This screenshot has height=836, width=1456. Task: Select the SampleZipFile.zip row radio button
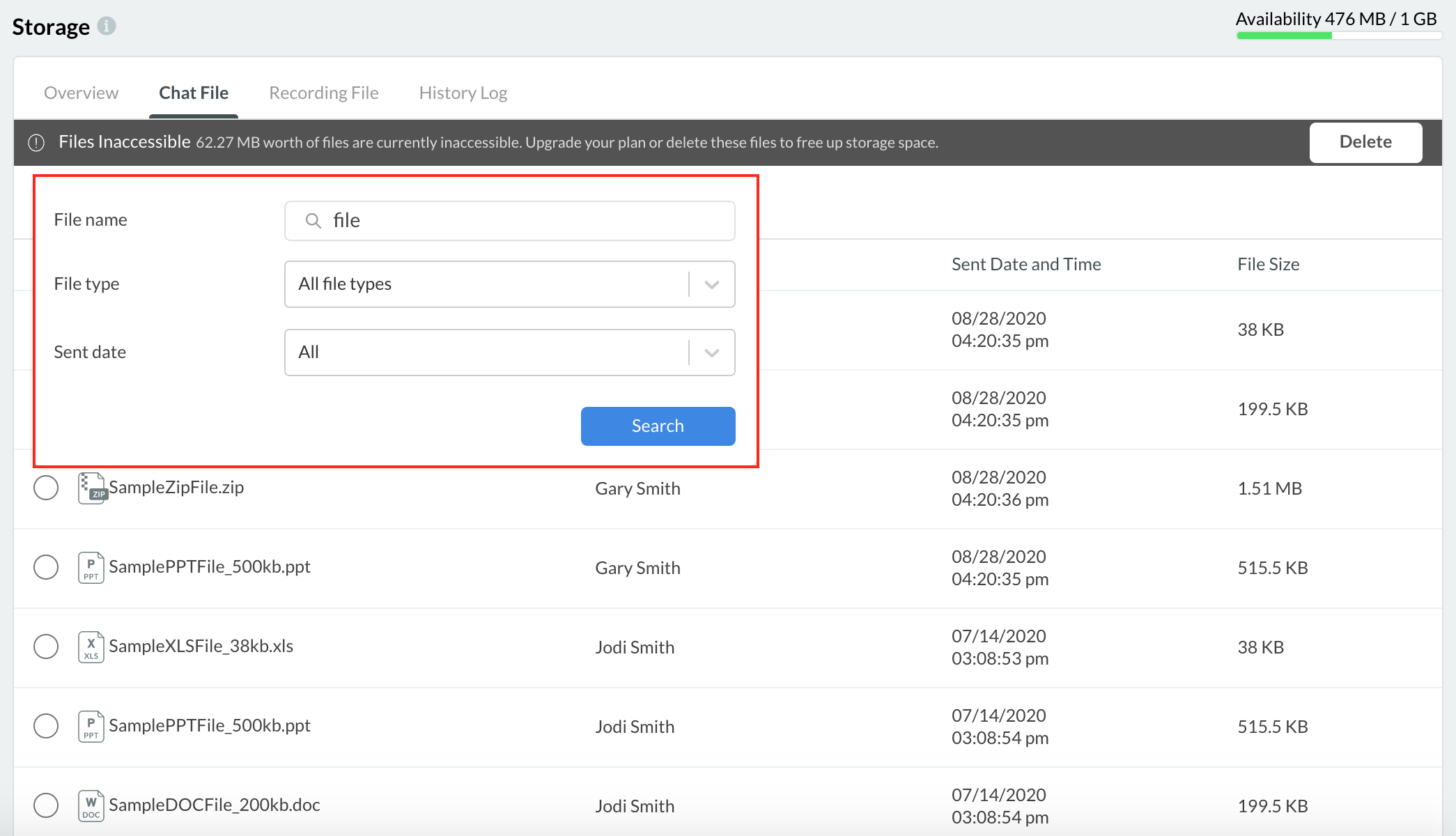46,488
